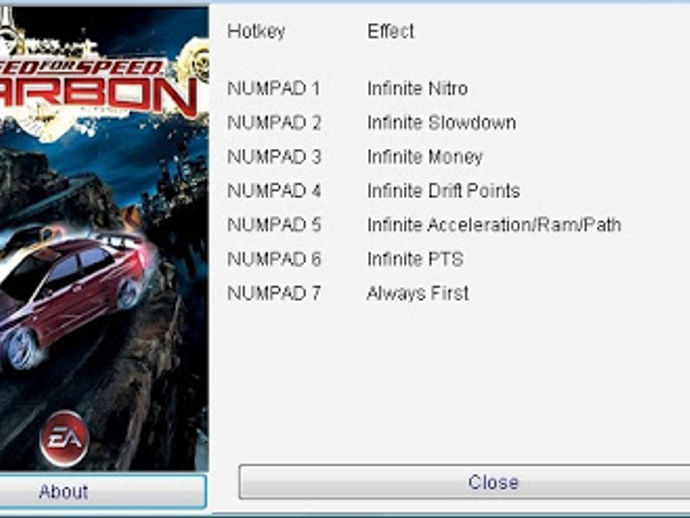690x518 pixels.
Task: Click the NUMPAD 4 hotkey label
Action: (x=274, y=191)
